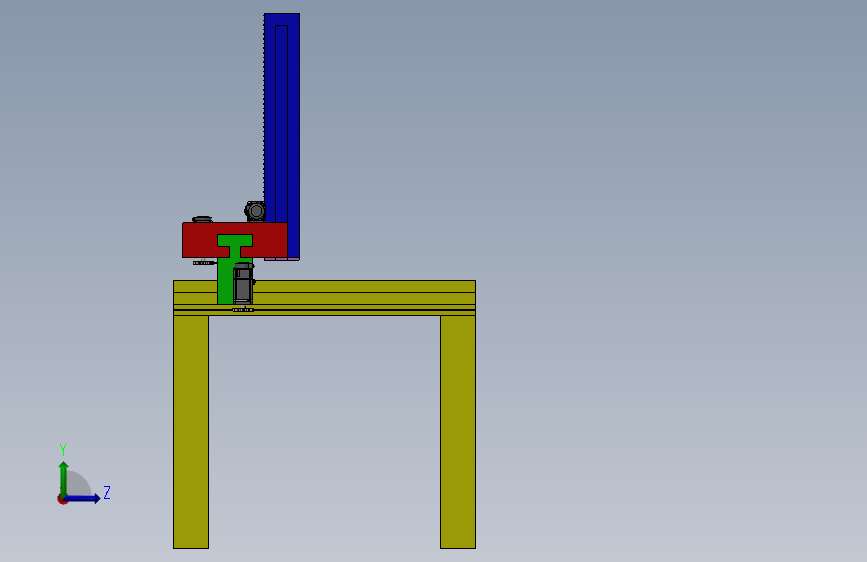
Task: Select the pink strip under blue column
Action: pos(282,259)
